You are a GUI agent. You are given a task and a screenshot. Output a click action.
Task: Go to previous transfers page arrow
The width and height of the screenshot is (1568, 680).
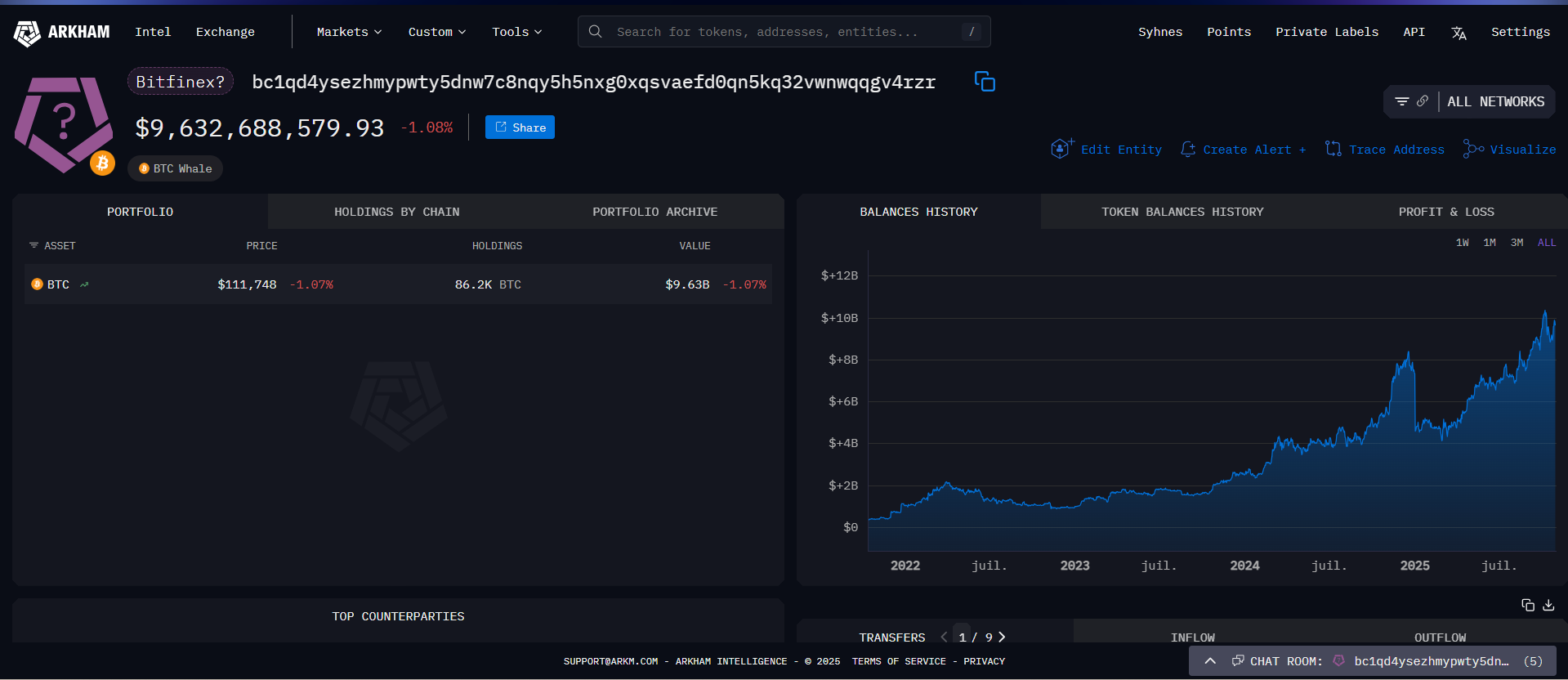coord(944,637)
